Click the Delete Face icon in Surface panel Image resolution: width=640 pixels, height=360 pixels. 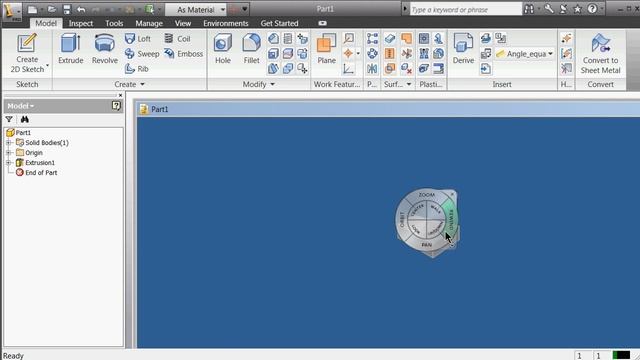(407, 69)
